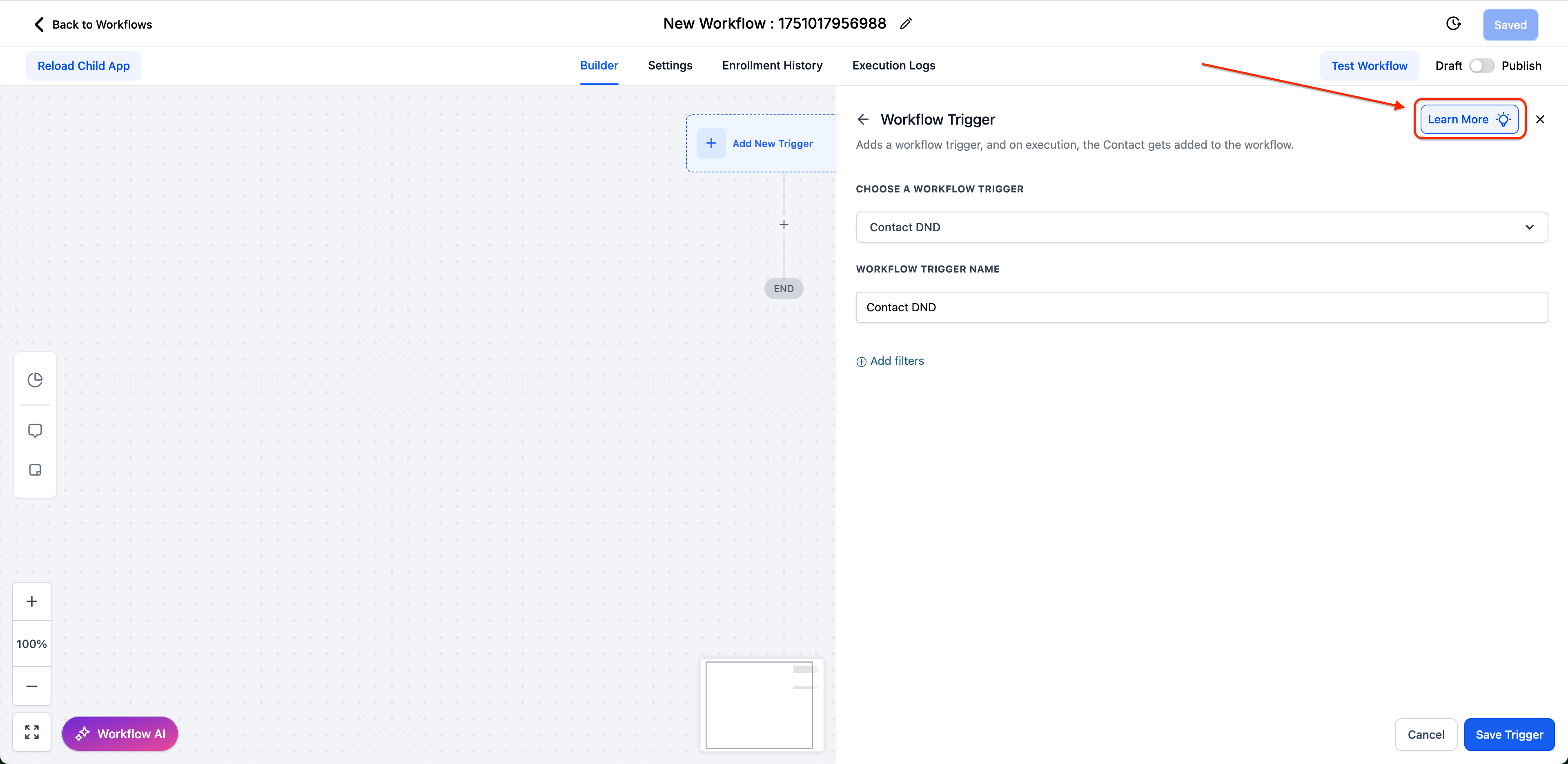
Task: Launch the Workflow AI assistant
Action: coord(120,733)
